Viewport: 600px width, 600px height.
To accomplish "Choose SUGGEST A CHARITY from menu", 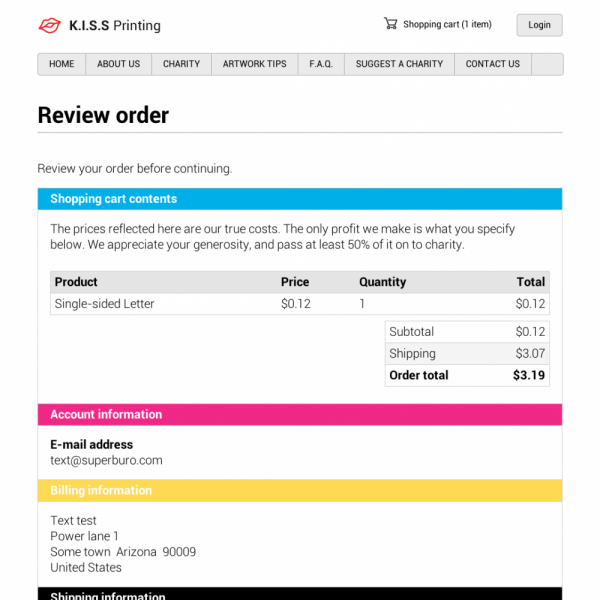I will (399, 64).
